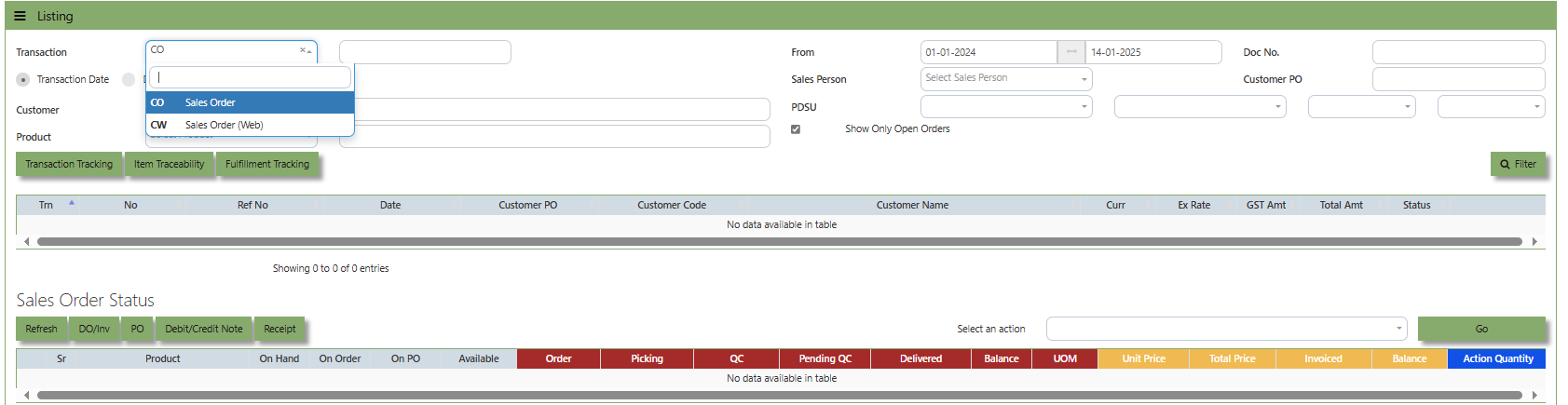Click the UOM column header
Screen dimensions: 1568x405
click(x=1065, y=358)
